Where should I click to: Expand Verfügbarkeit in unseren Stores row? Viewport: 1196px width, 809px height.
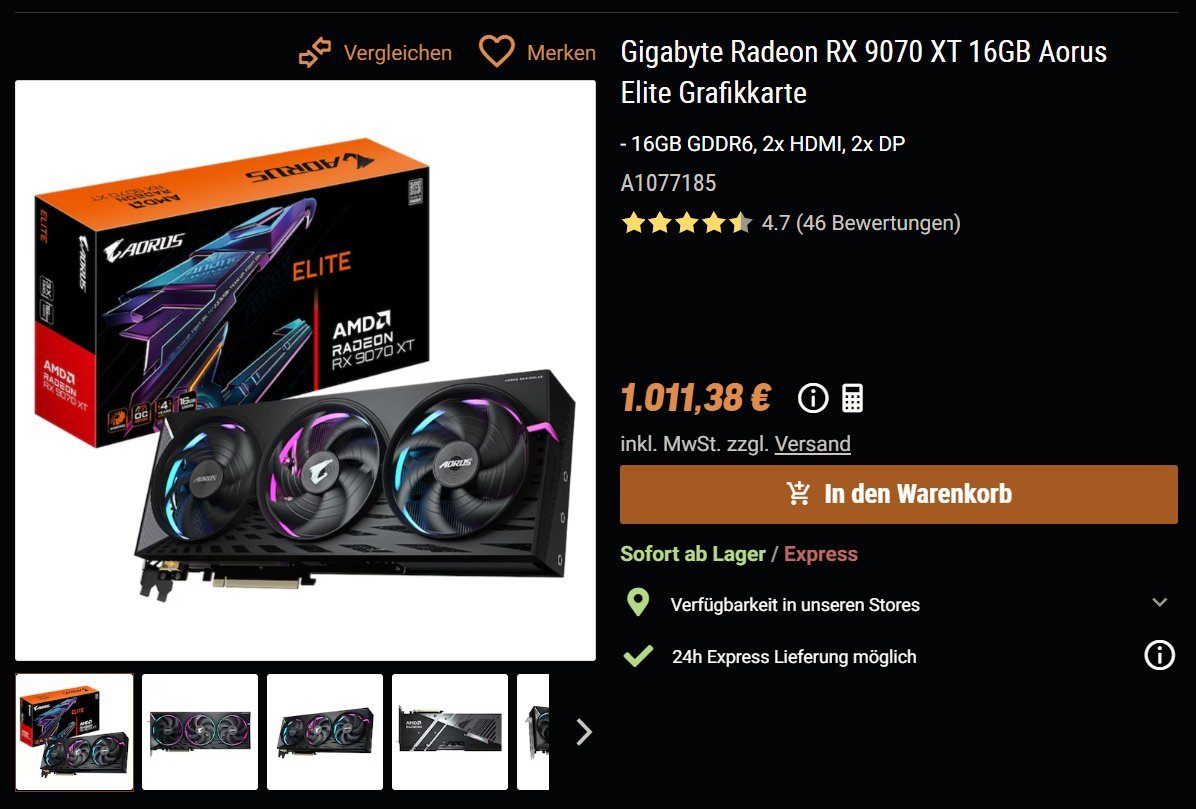(899, 603)
